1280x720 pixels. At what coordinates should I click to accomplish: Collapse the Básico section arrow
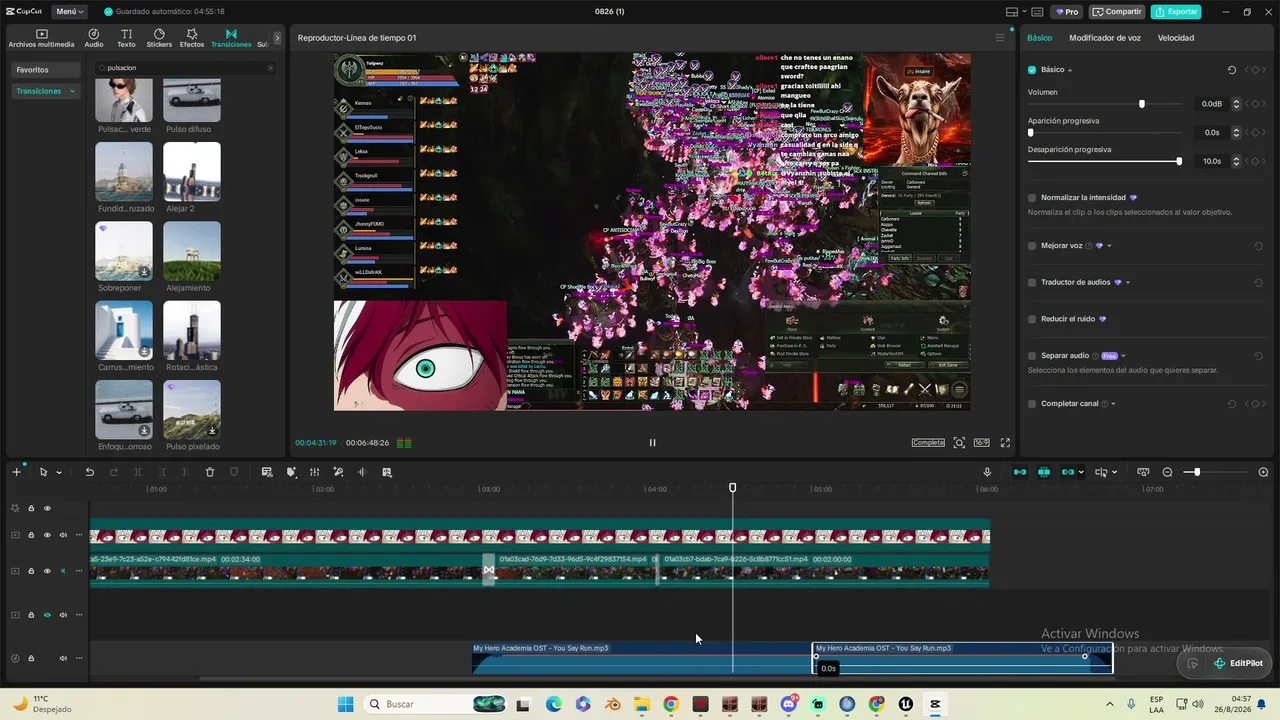click(x=1070, y=70)
